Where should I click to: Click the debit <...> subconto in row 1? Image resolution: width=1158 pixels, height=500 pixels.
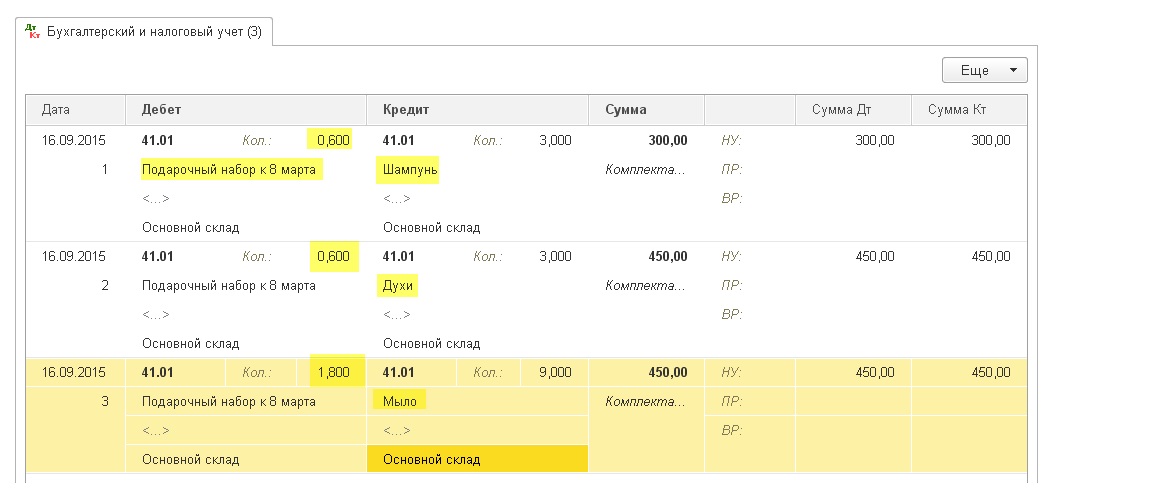pyautogui.click(x=156, y=199)
